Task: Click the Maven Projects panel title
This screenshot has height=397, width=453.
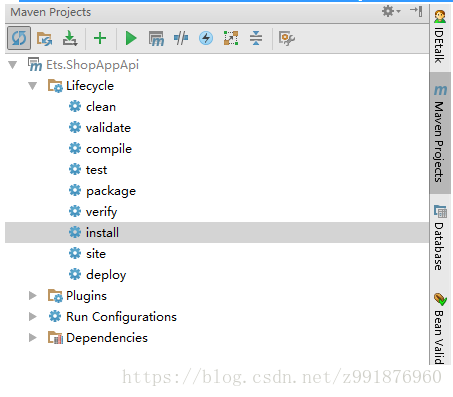Action: pyautogui.click(x=51, y=12)
